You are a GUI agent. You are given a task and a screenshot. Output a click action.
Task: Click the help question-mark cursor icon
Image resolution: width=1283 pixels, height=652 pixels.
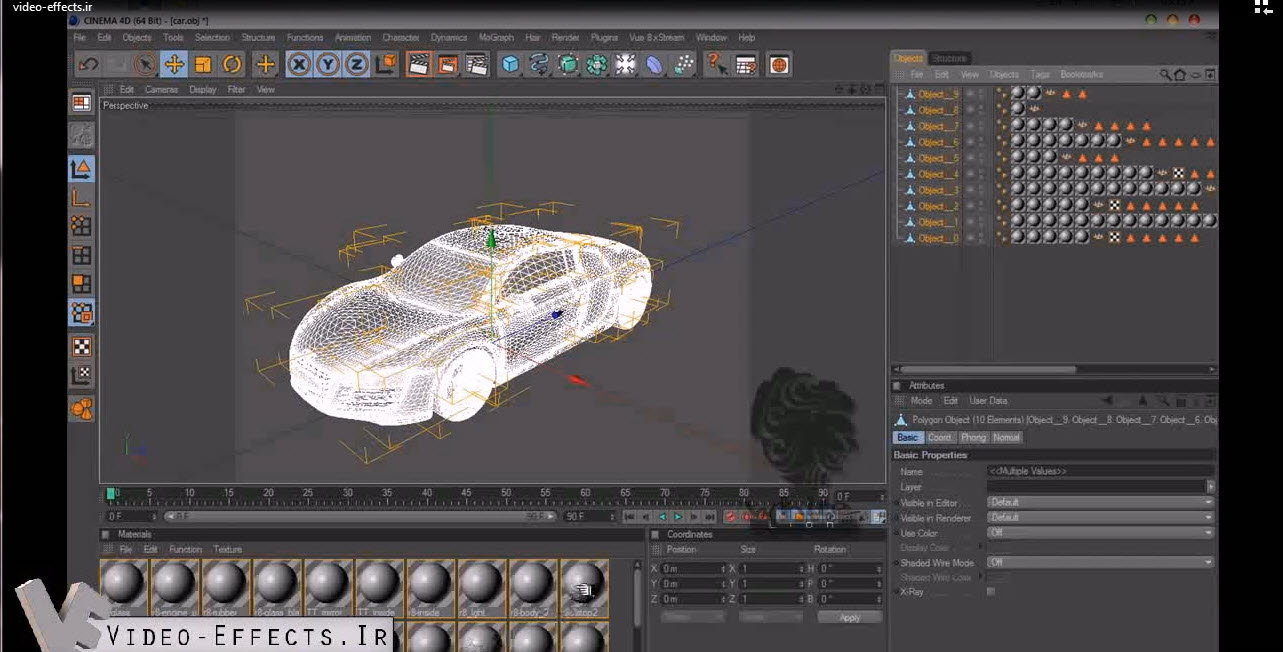coord(716,65)
